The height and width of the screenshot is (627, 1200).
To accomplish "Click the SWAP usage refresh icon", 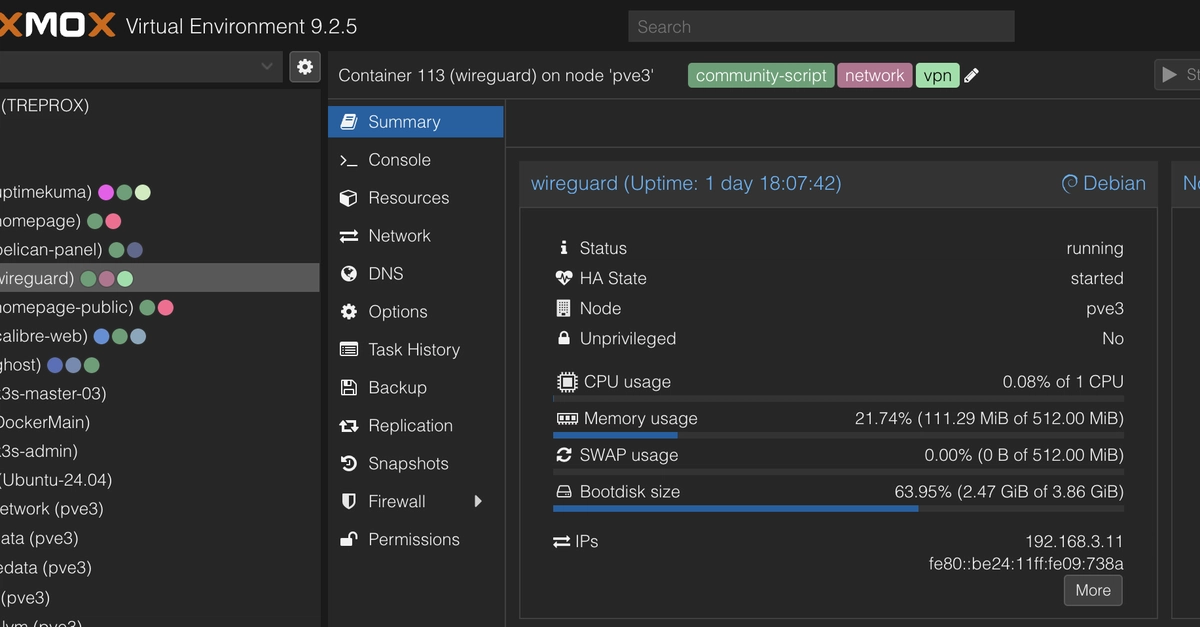I will (x=564, y=455).
